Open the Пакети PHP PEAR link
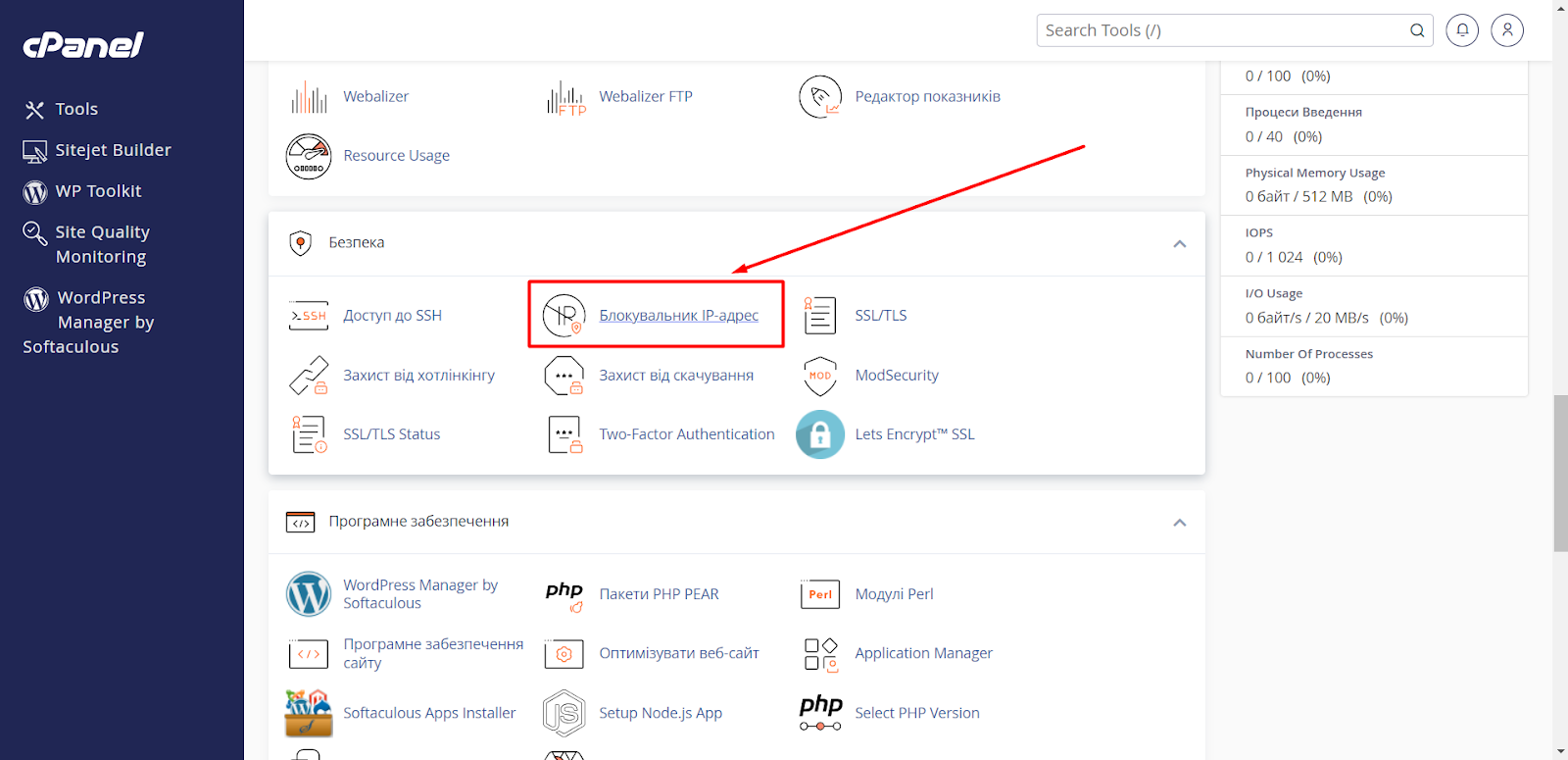This screenshot has height=760, width=1568. (x=659, y=594)
